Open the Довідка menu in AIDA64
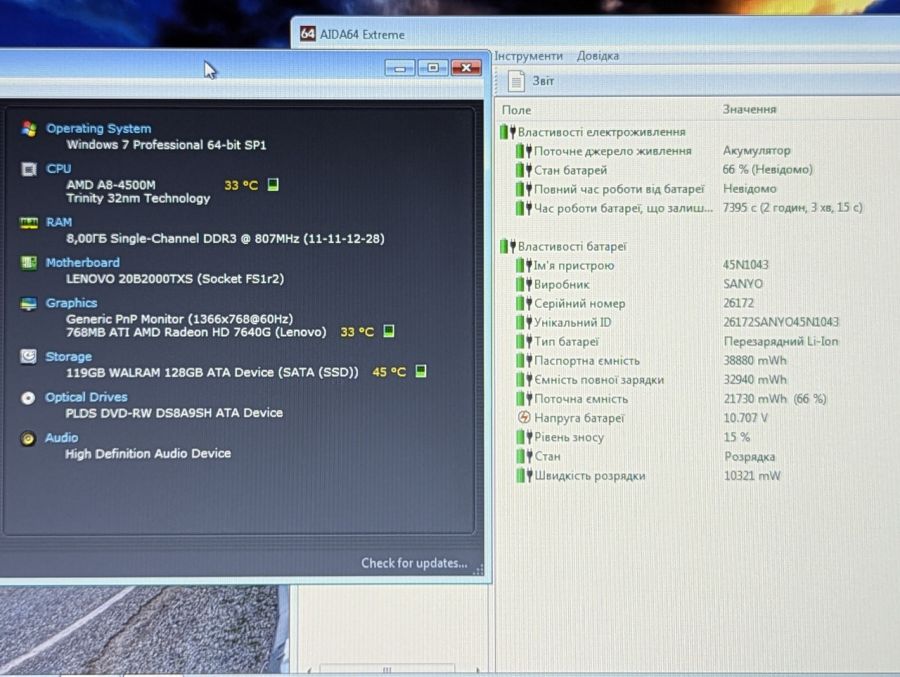The height and width of the screenshot is (677, 900). pos(598,56)
